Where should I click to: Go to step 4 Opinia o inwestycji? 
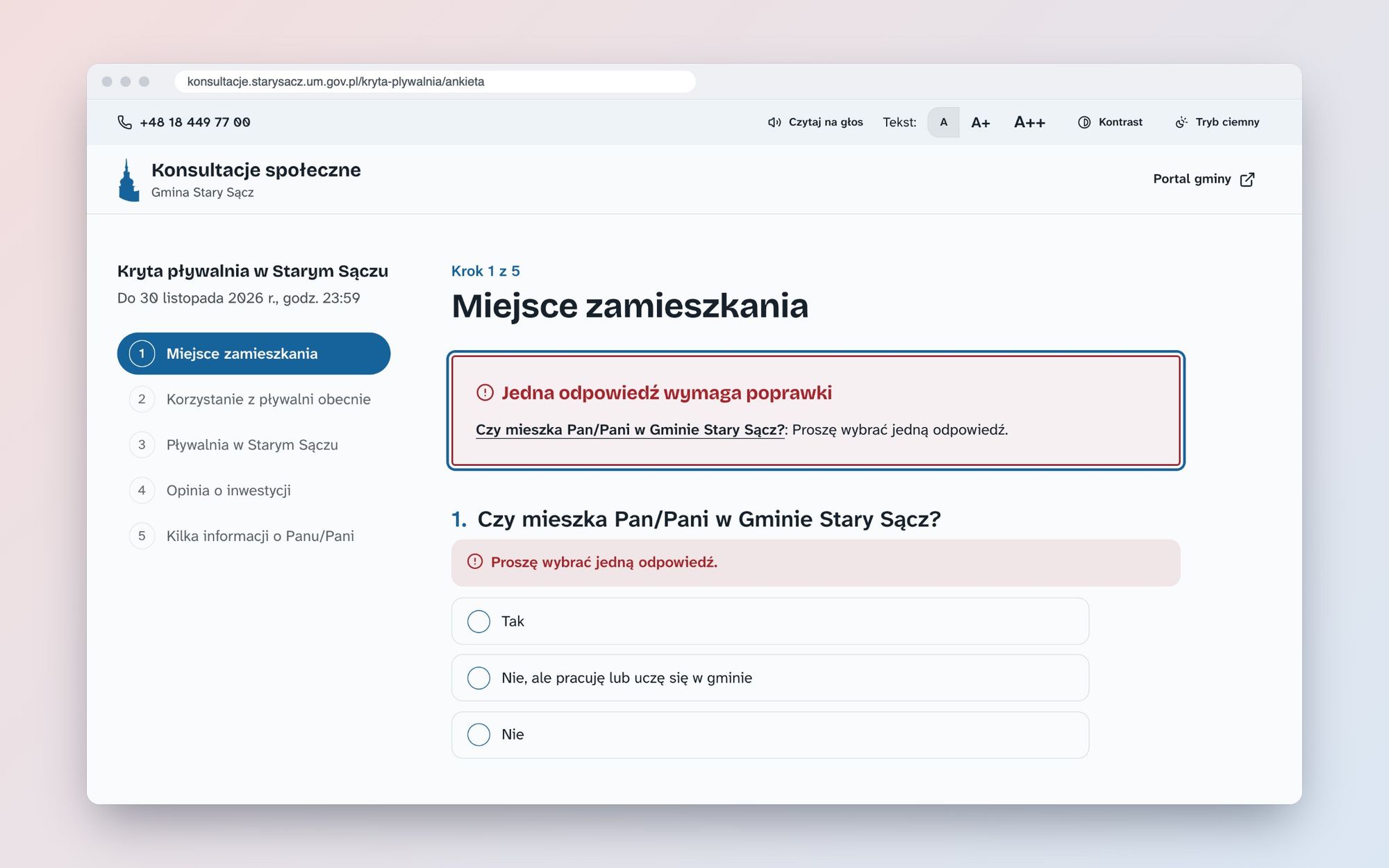(253, 490)
